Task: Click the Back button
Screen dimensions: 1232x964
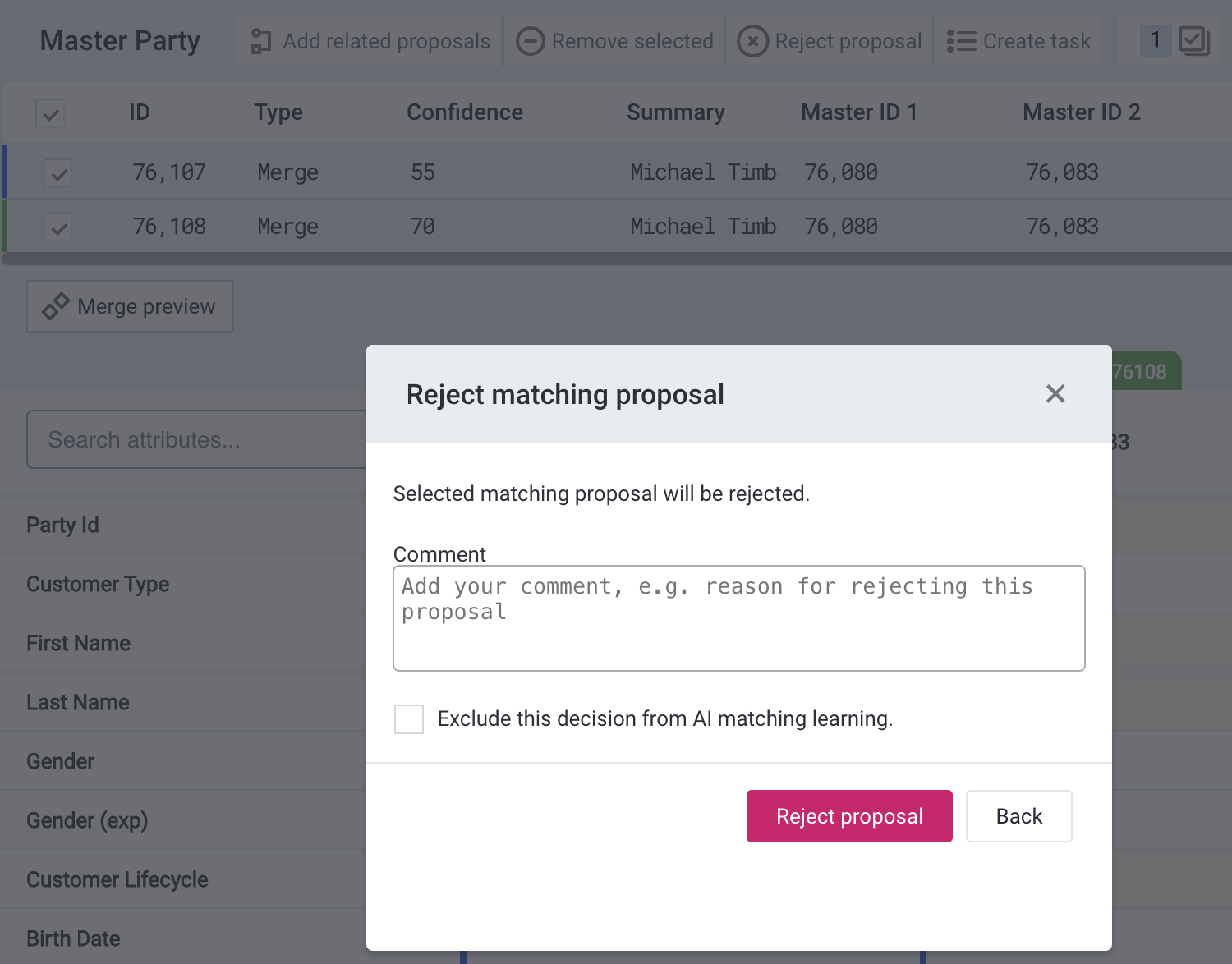Action: (x=1018, y=815)
